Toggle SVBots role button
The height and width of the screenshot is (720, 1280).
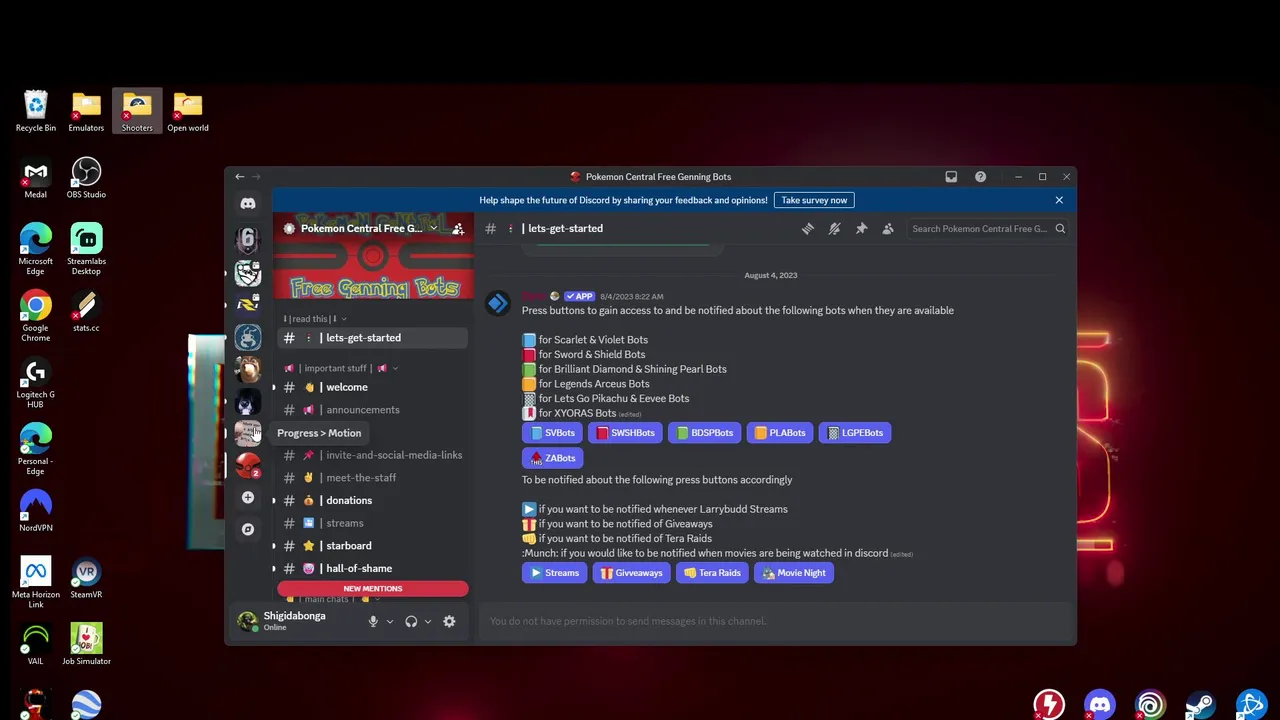pyautogui.click(x=552, y=433)
